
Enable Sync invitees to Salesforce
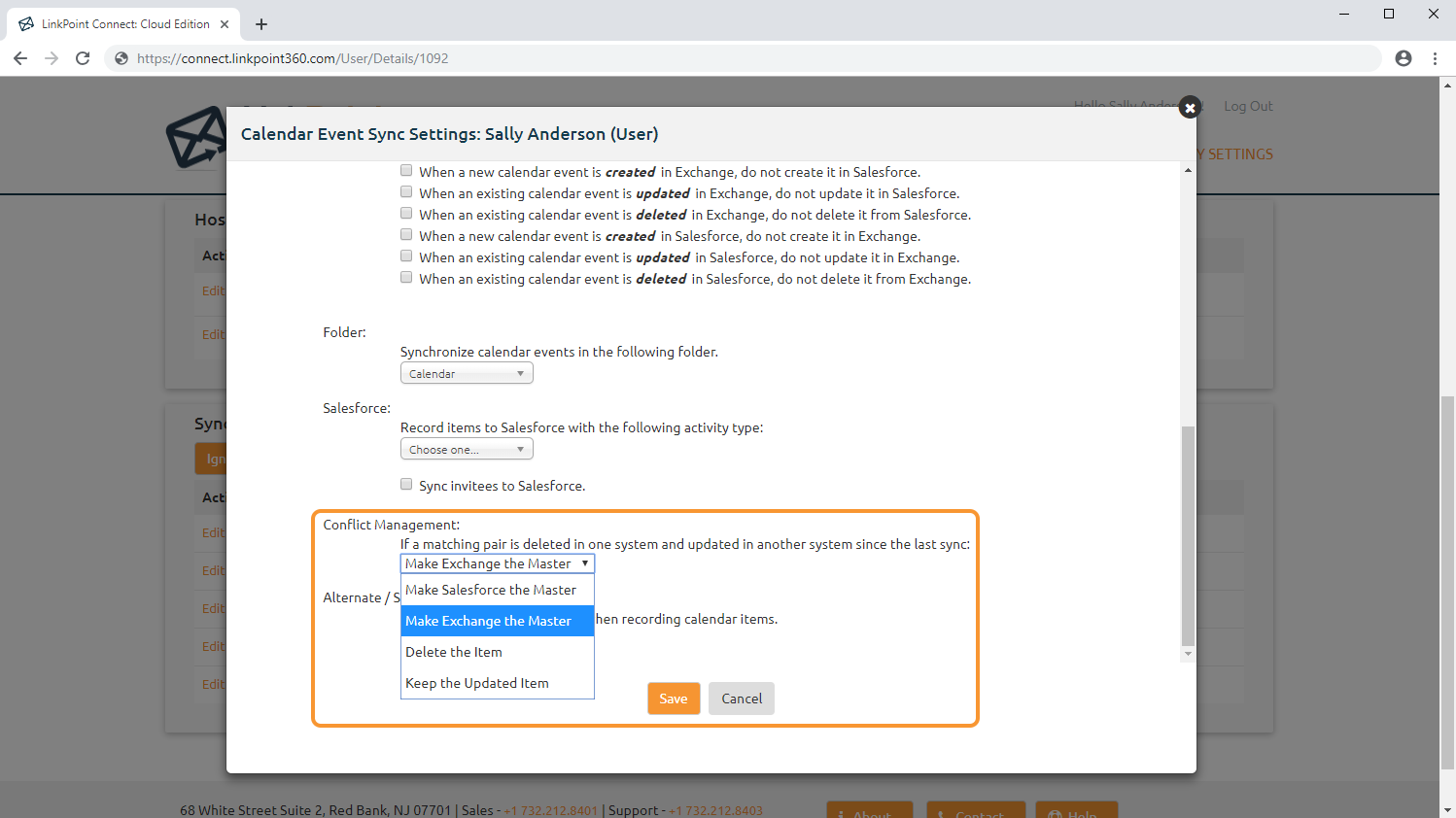(x=406, y=485)
